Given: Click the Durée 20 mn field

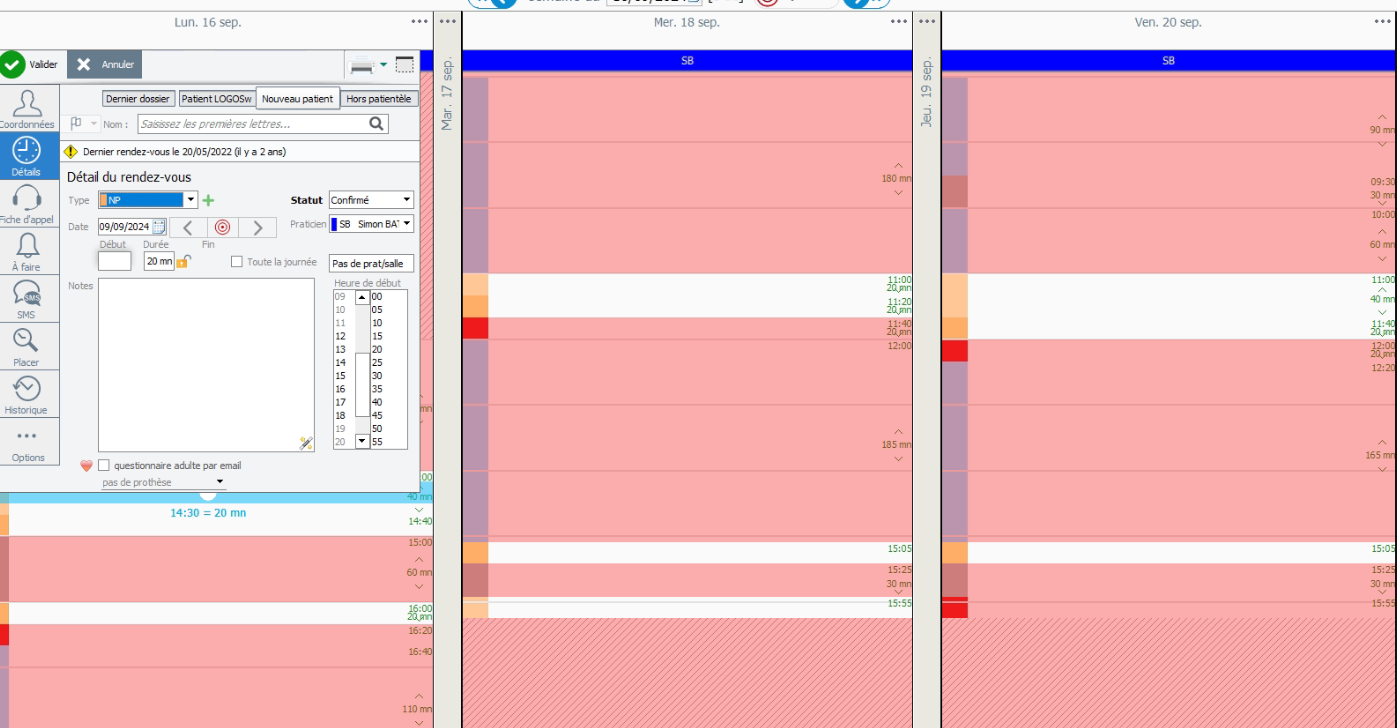Looking at the screenshot, I should point(159,261).
